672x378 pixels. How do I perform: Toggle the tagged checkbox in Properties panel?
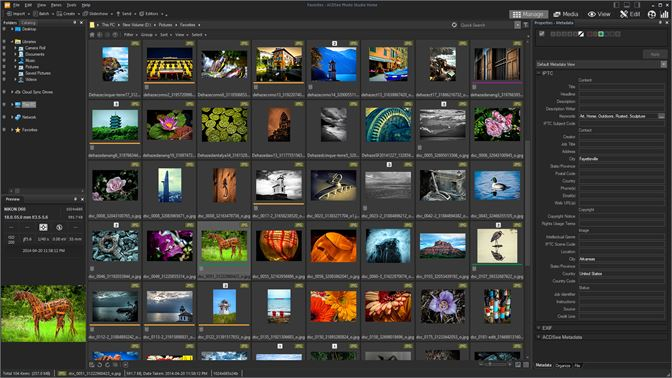tap(542, 34)
